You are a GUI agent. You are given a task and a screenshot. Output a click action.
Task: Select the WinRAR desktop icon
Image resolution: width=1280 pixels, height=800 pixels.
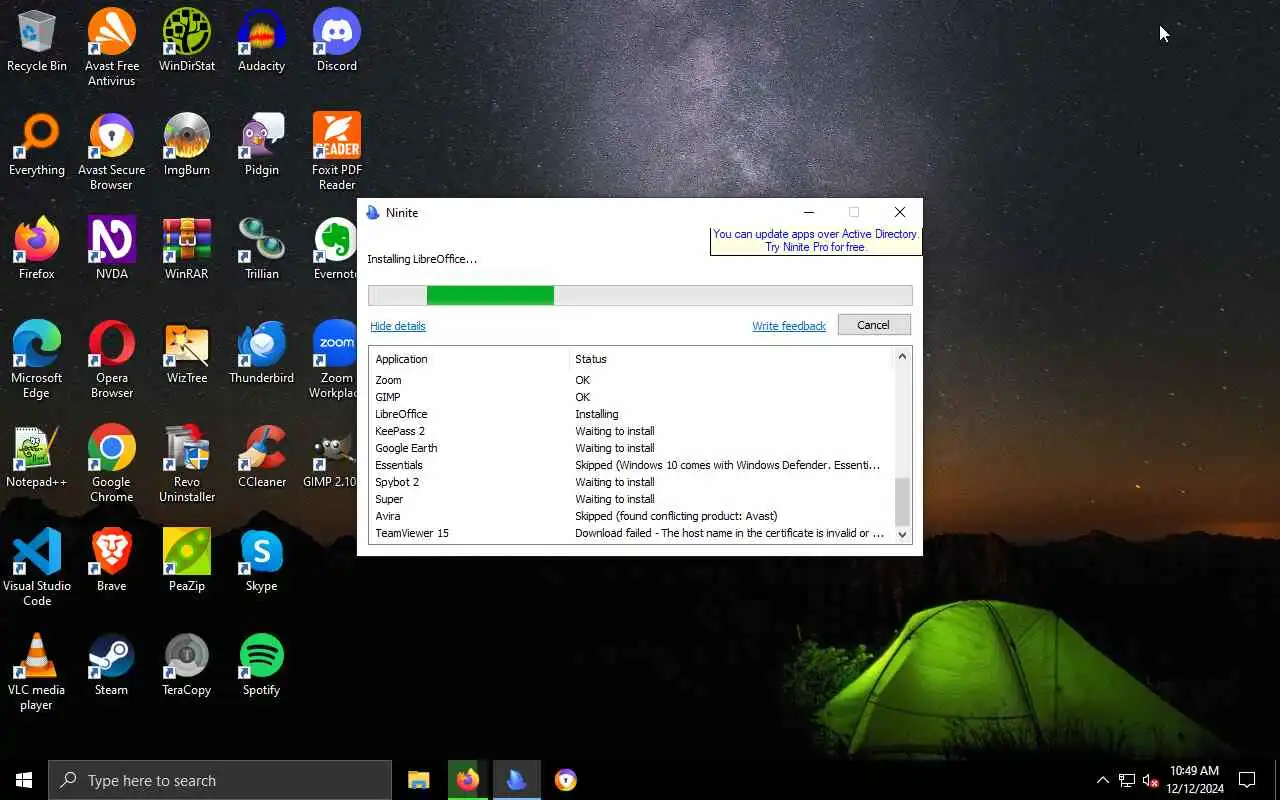coord(187,250)
